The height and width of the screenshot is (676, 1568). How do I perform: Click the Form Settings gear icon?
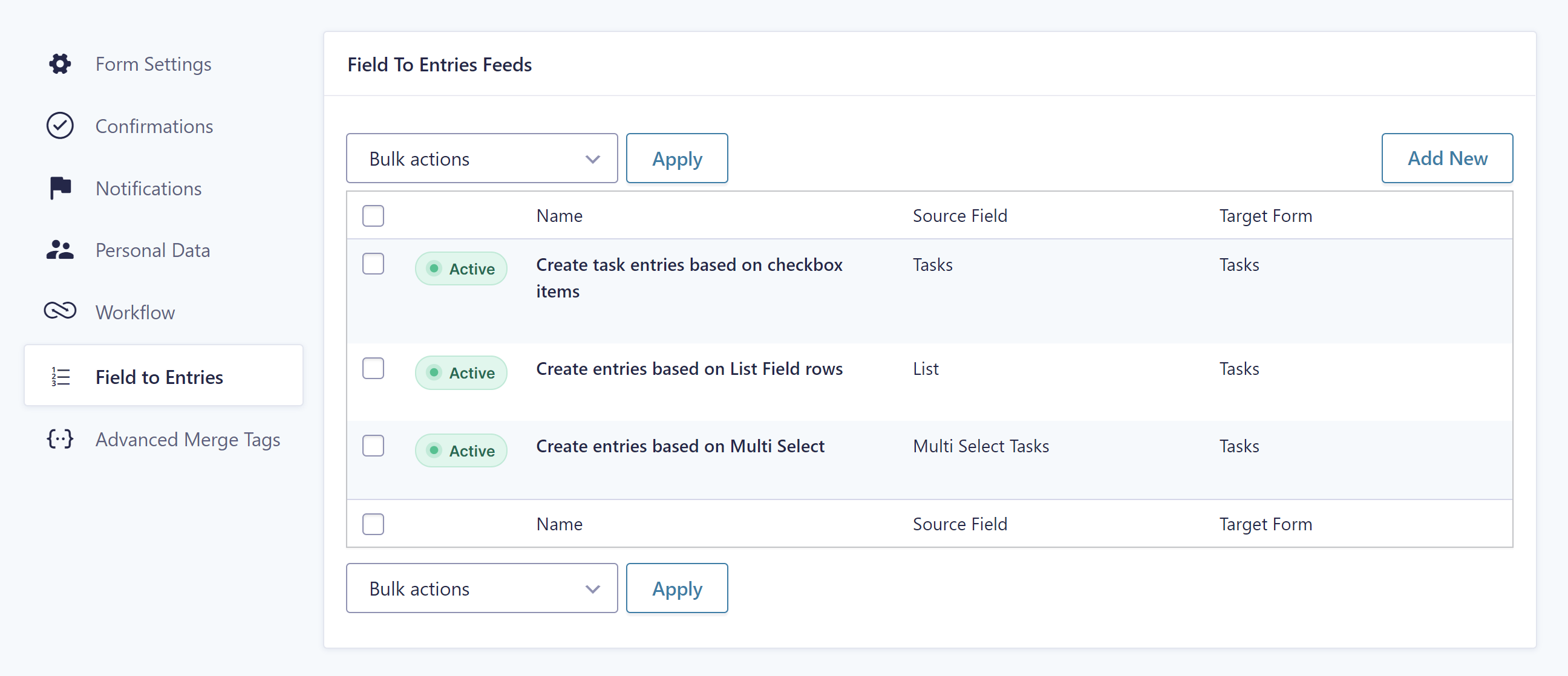pyautogui.click(x=59, y=64)
